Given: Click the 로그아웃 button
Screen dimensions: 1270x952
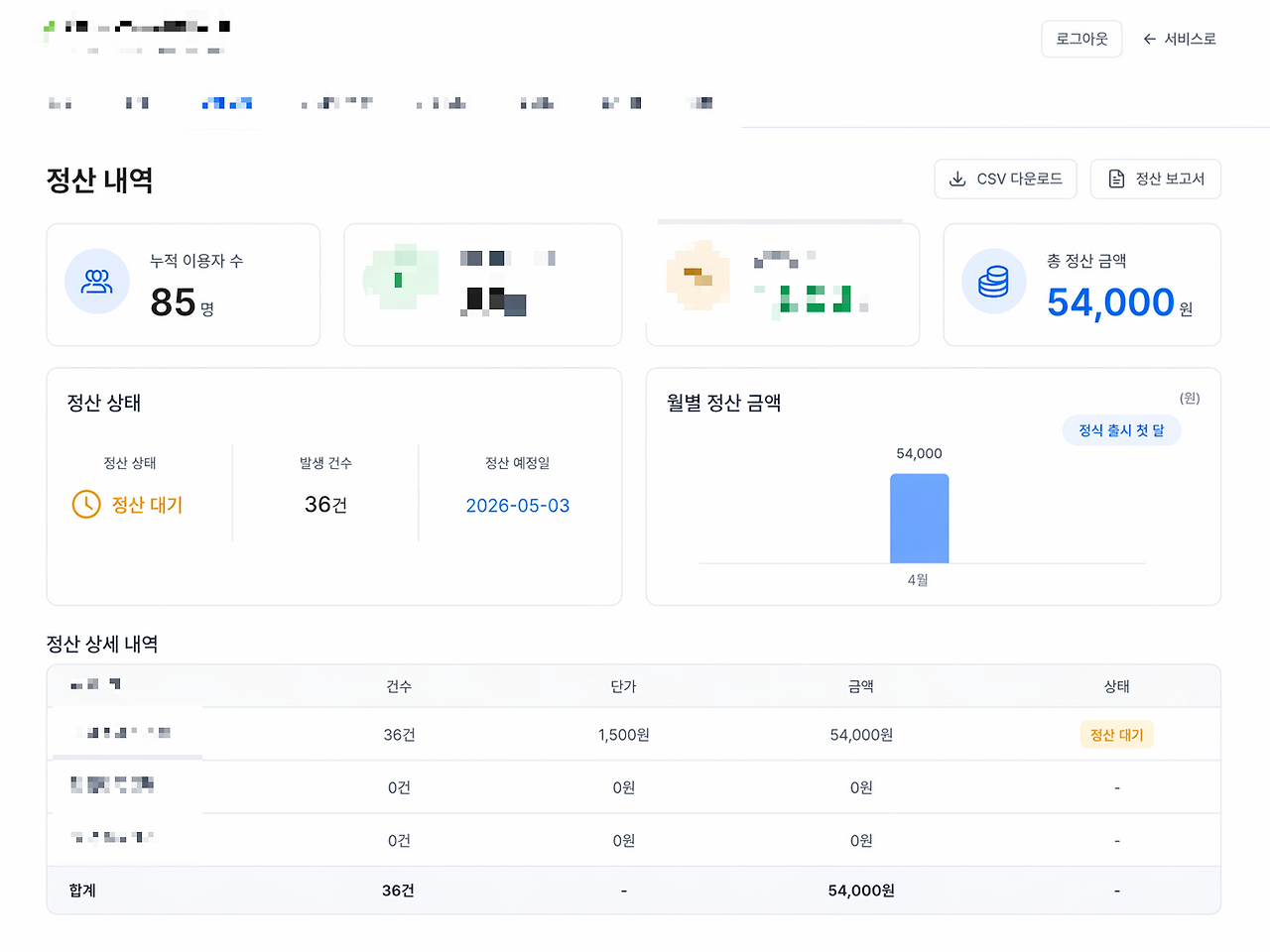Looking at the screenshot, I should tap(1081, 39).
